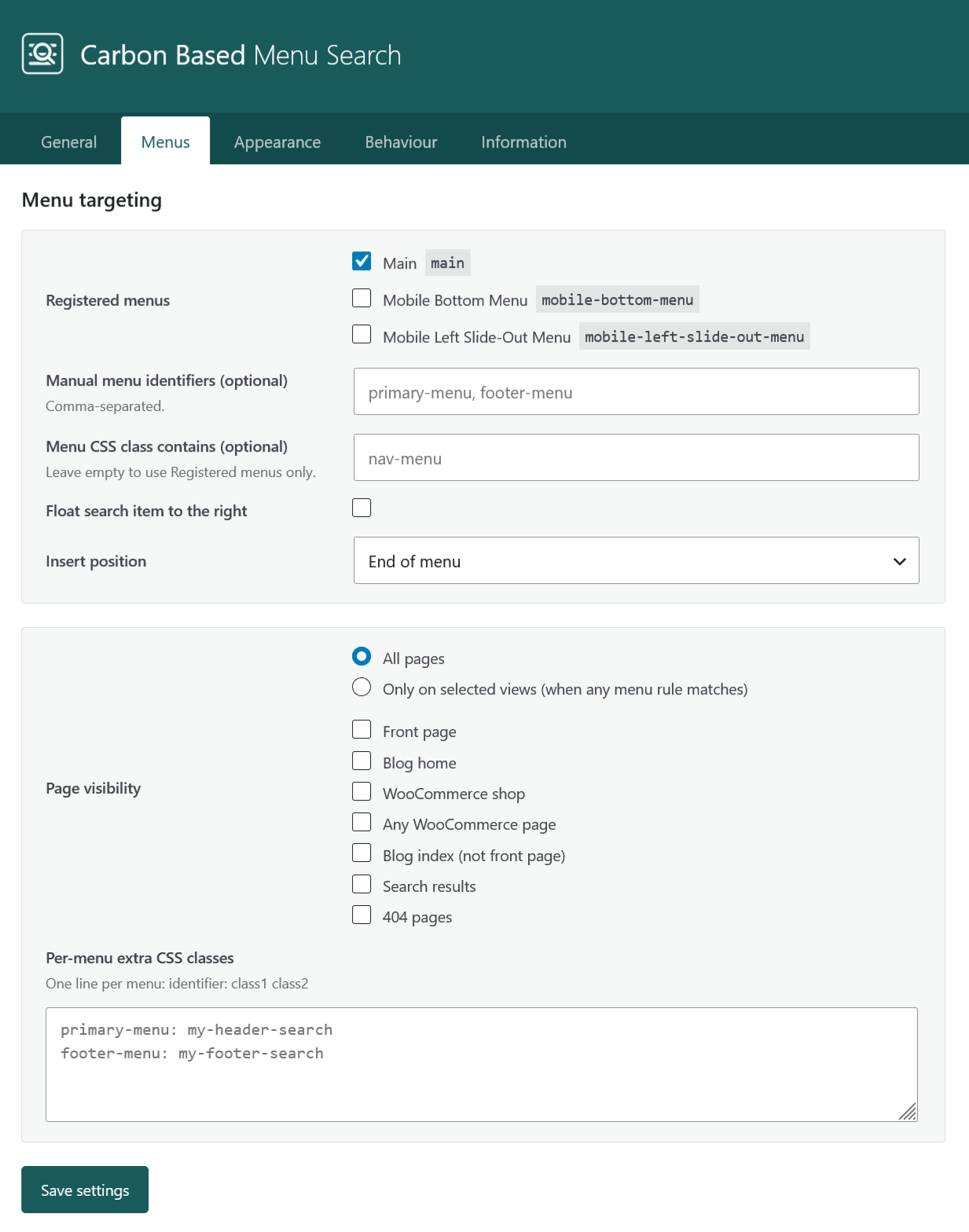This screenshot has width=969, height=1232.
Task: Toggle Float search item to the right
Action: pos(362,508)
